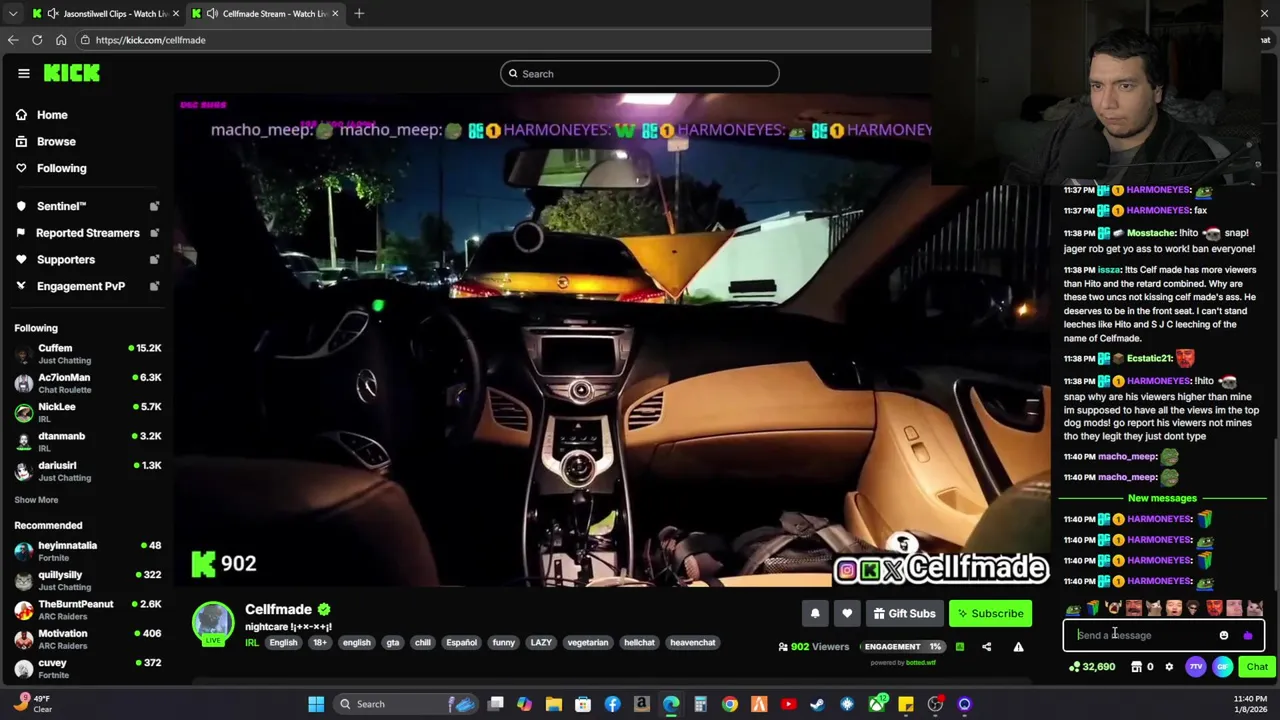The width and height of the screenshot is (1280, 720).
Task: Open the Windows Start menu
Action: (316, 704)
